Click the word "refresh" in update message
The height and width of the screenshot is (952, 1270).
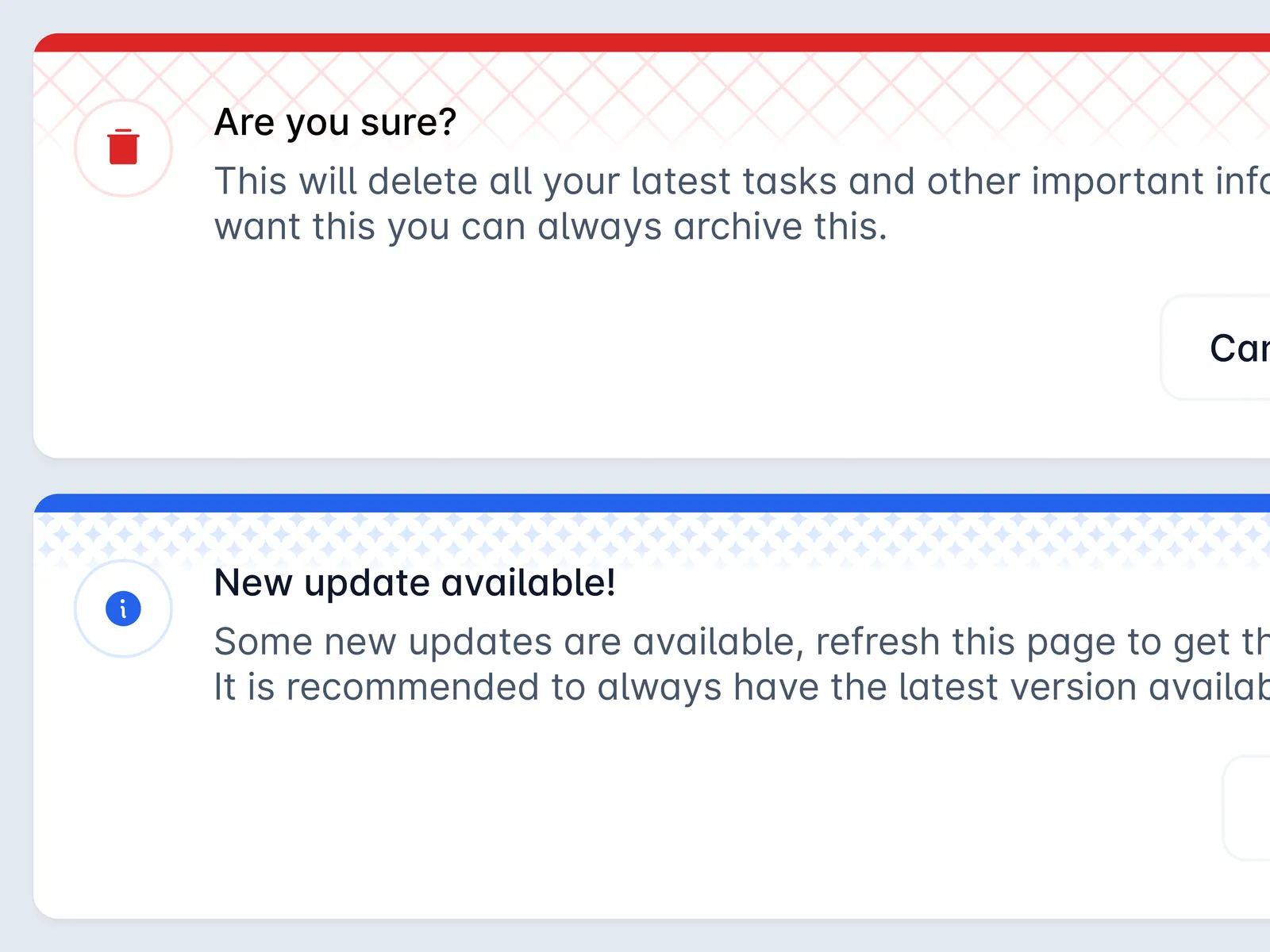(877, 642)
